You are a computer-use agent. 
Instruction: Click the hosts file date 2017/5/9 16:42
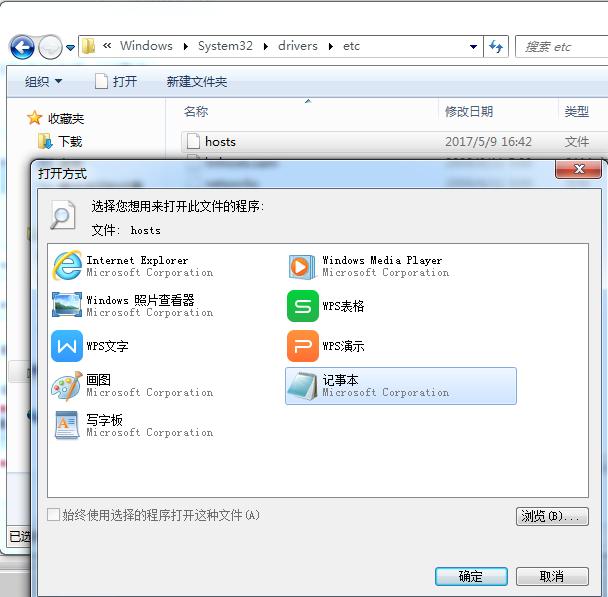488,141
